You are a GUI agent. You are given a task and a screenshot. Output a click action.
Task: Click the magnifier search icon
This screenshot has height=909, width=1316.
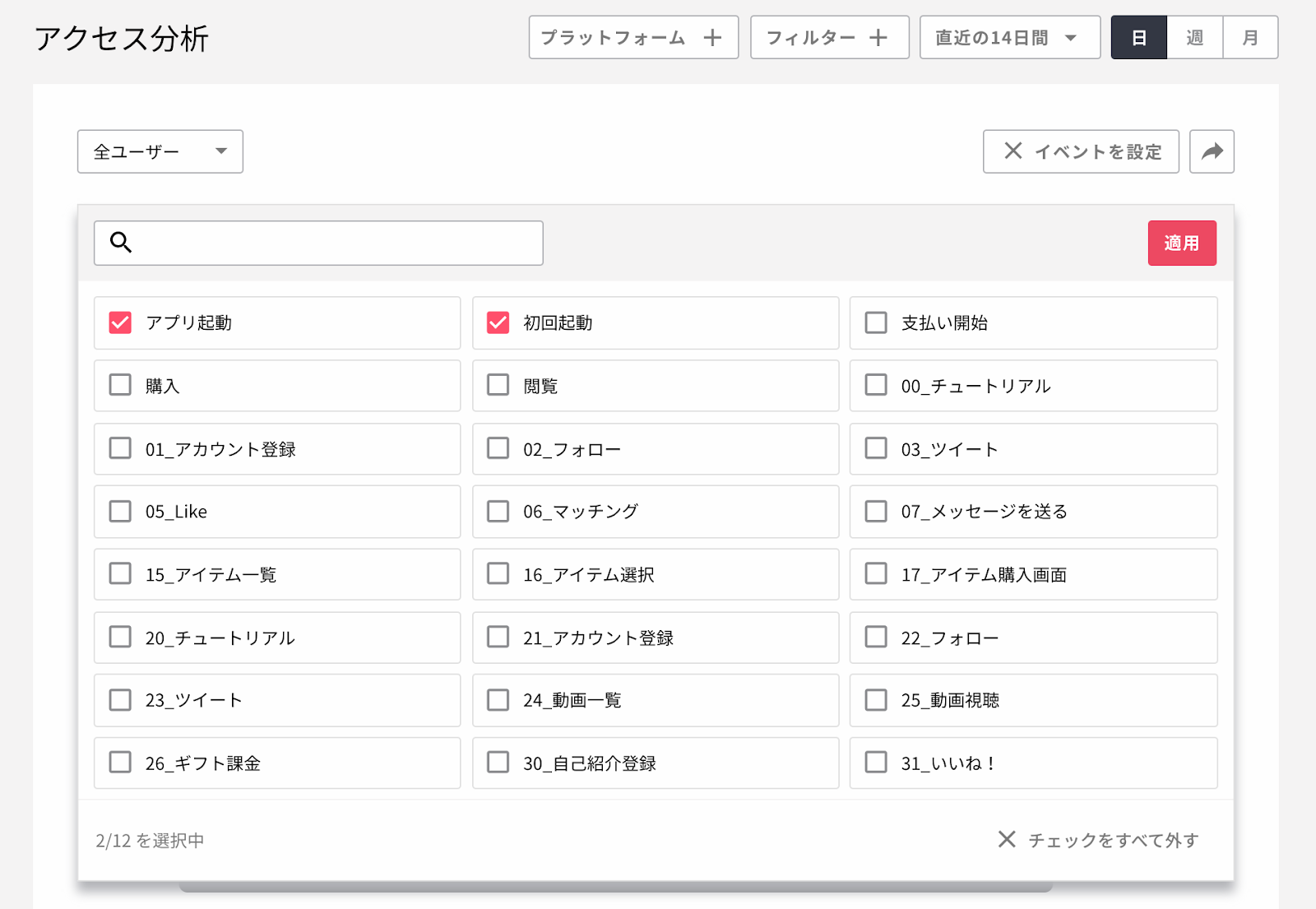tap(121, 242)
